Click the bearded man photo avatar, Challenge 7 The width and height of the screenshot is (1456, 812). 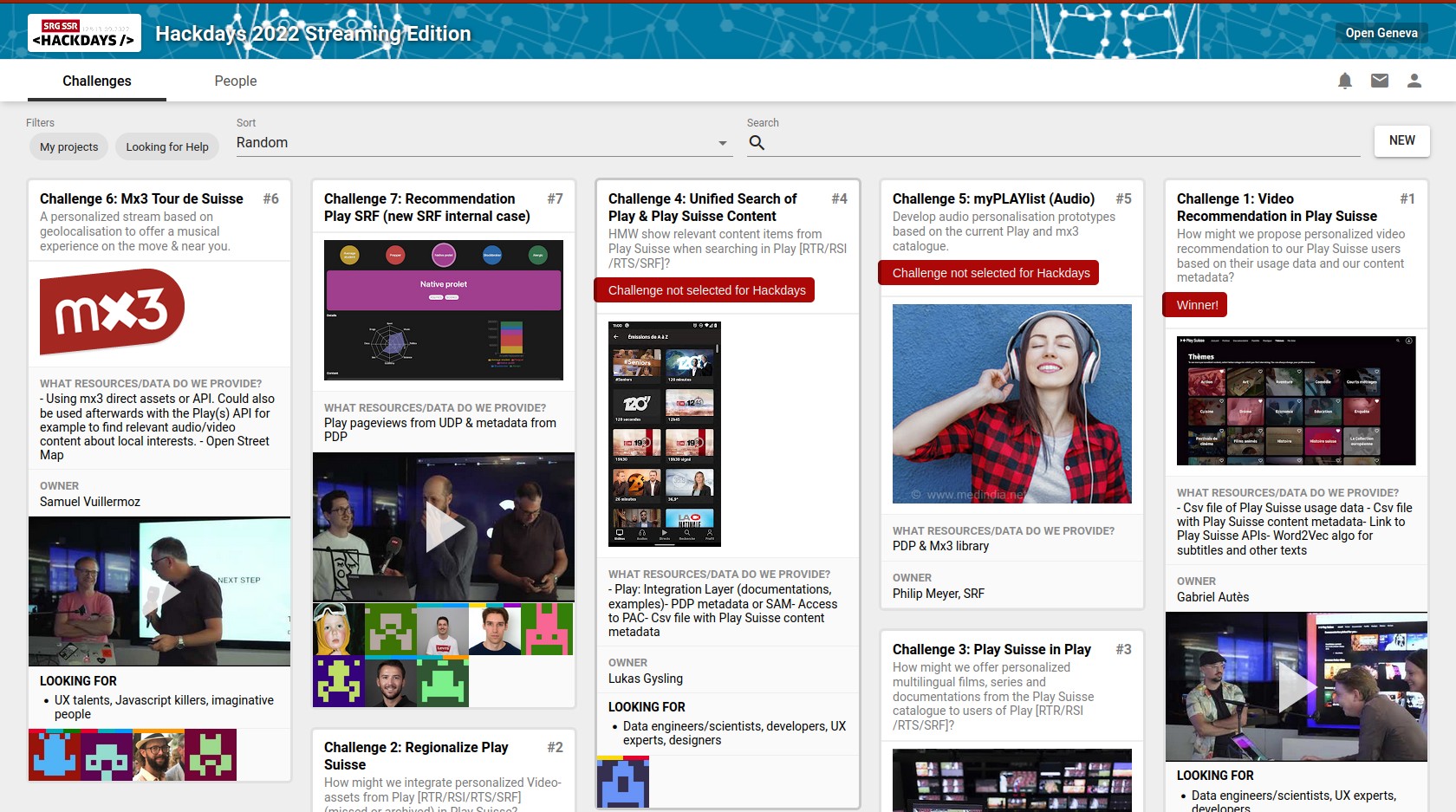[391, 681]
